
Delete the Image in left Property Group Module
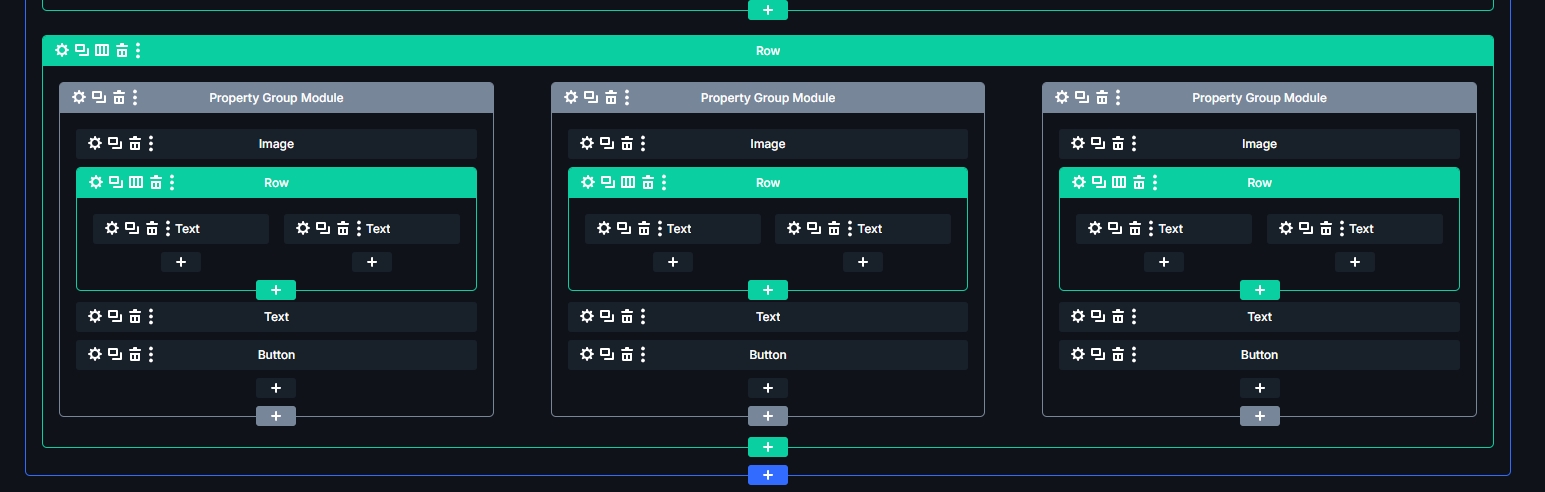pos(135,143)
